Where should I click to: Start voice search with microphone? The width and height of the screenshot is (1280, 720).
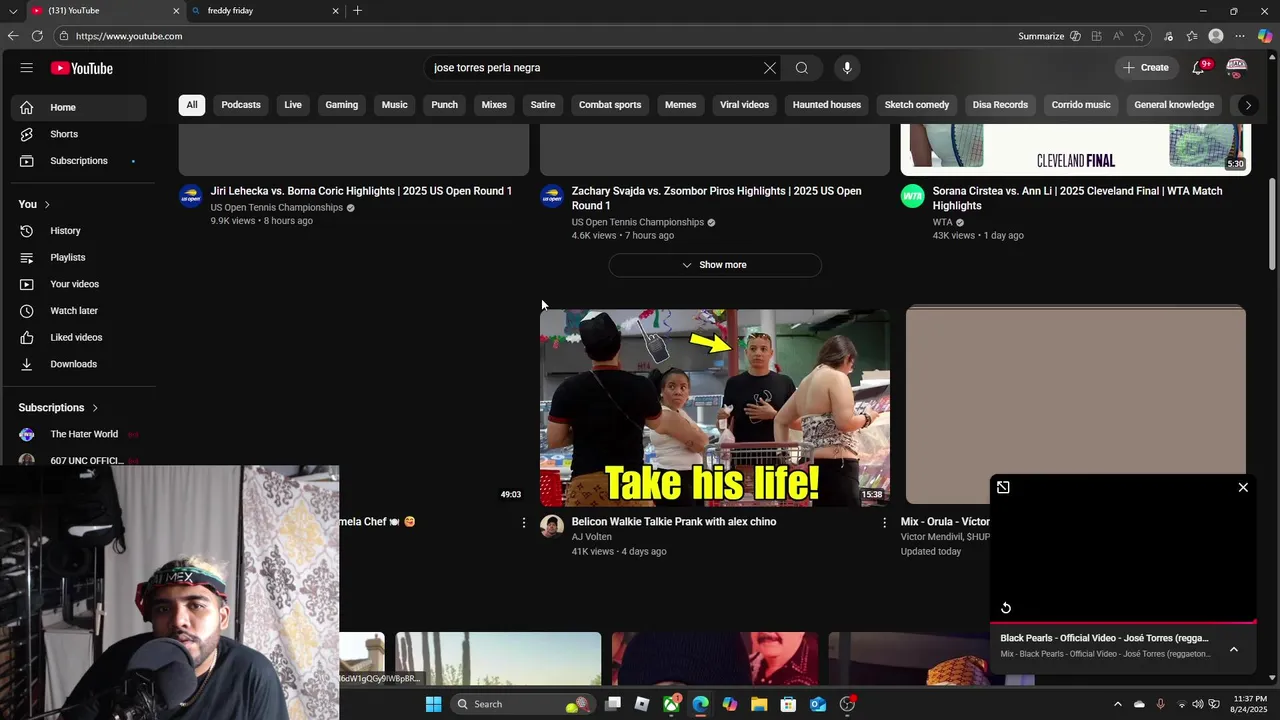click(x=847, y=68)
